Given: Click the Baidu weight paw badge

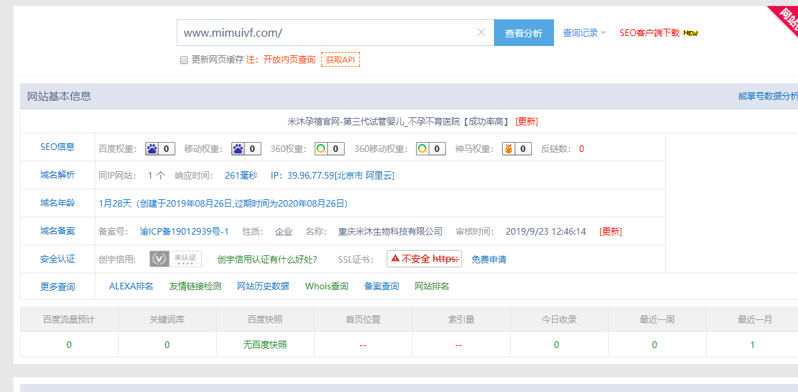Looking at the screenshot, I should coord(160,149).
